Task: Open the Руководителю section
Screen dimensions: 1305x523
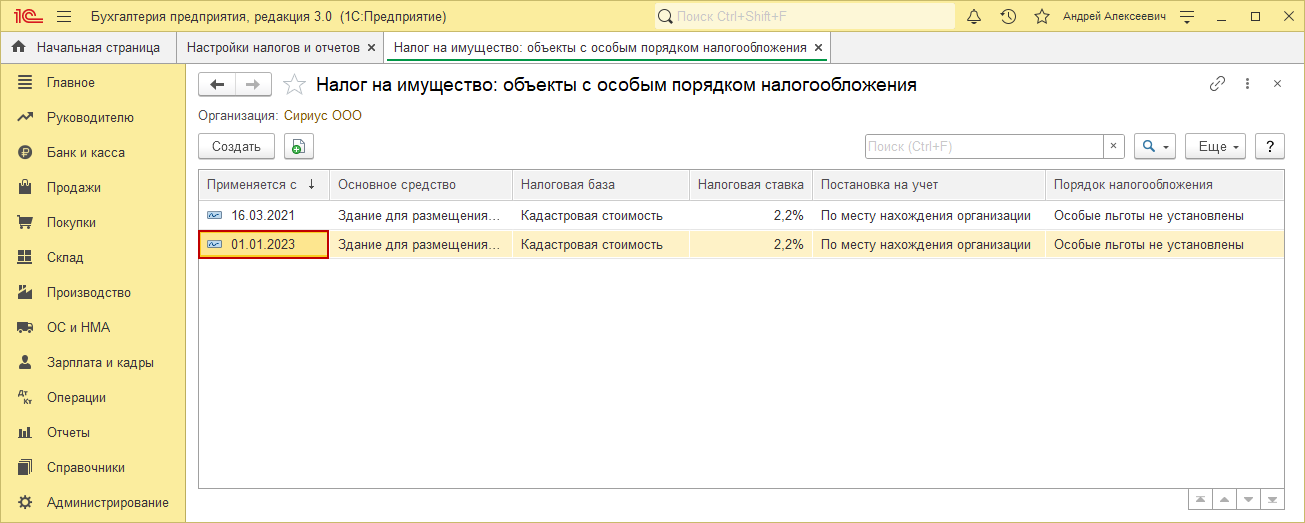Action: point(90,117)
